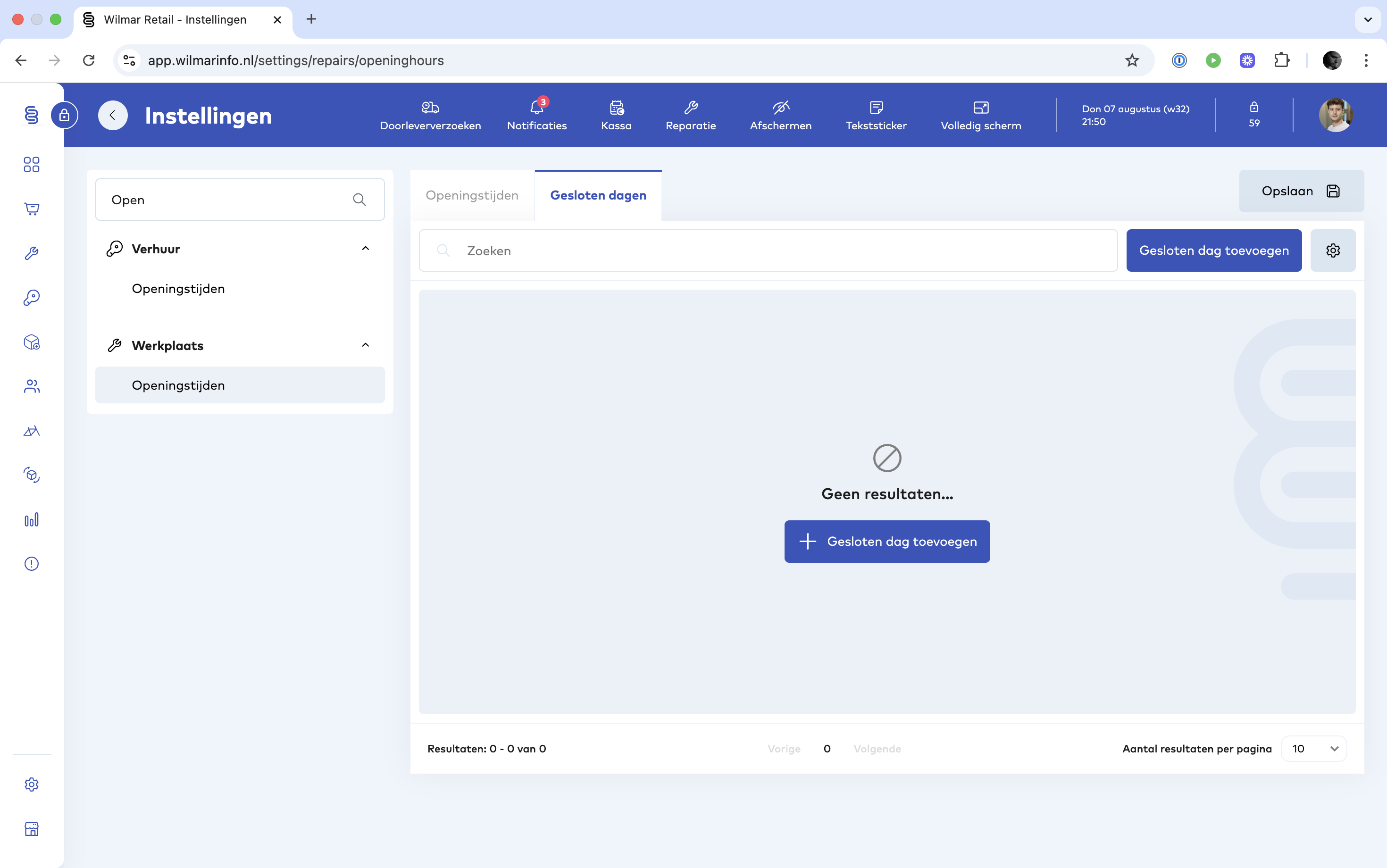Open shopping cart in left sidebar
The width and height of the screenshot is (1387, 868).
[x=32, y=209]
